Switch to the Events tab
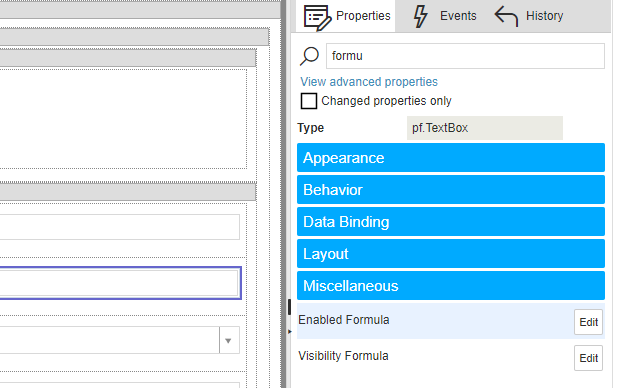Viewport: 617px width, 388px height. pyautogui.click(x=445, y=16)
